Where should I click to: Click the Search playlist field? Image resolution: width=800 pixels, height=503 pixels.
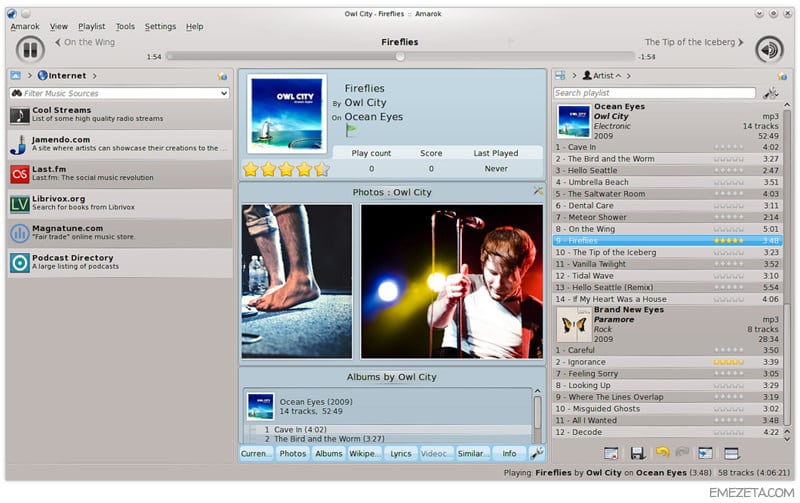point(654,93)
